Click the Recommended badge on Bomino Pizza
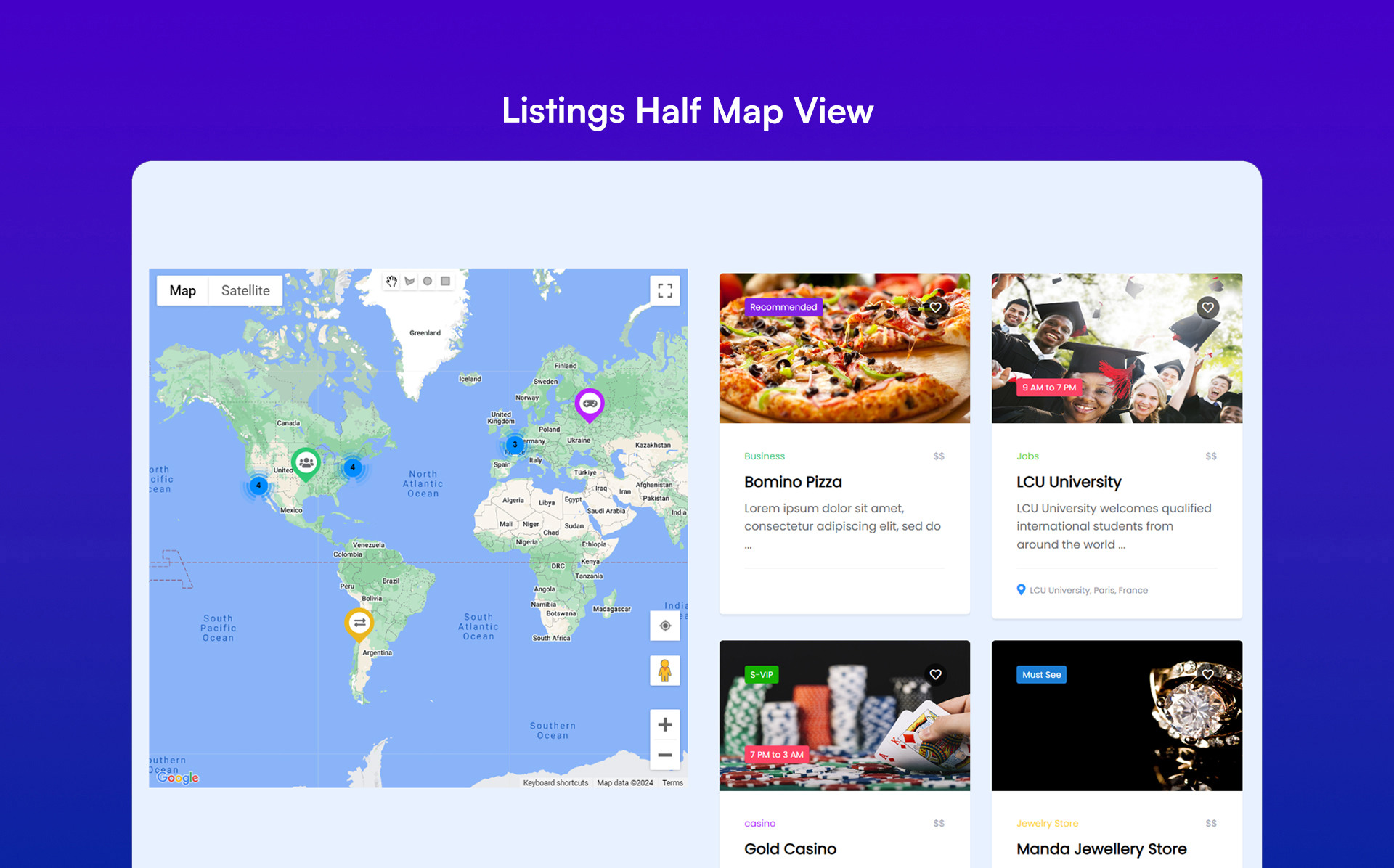1394x868 pixels. pos(783,307)
